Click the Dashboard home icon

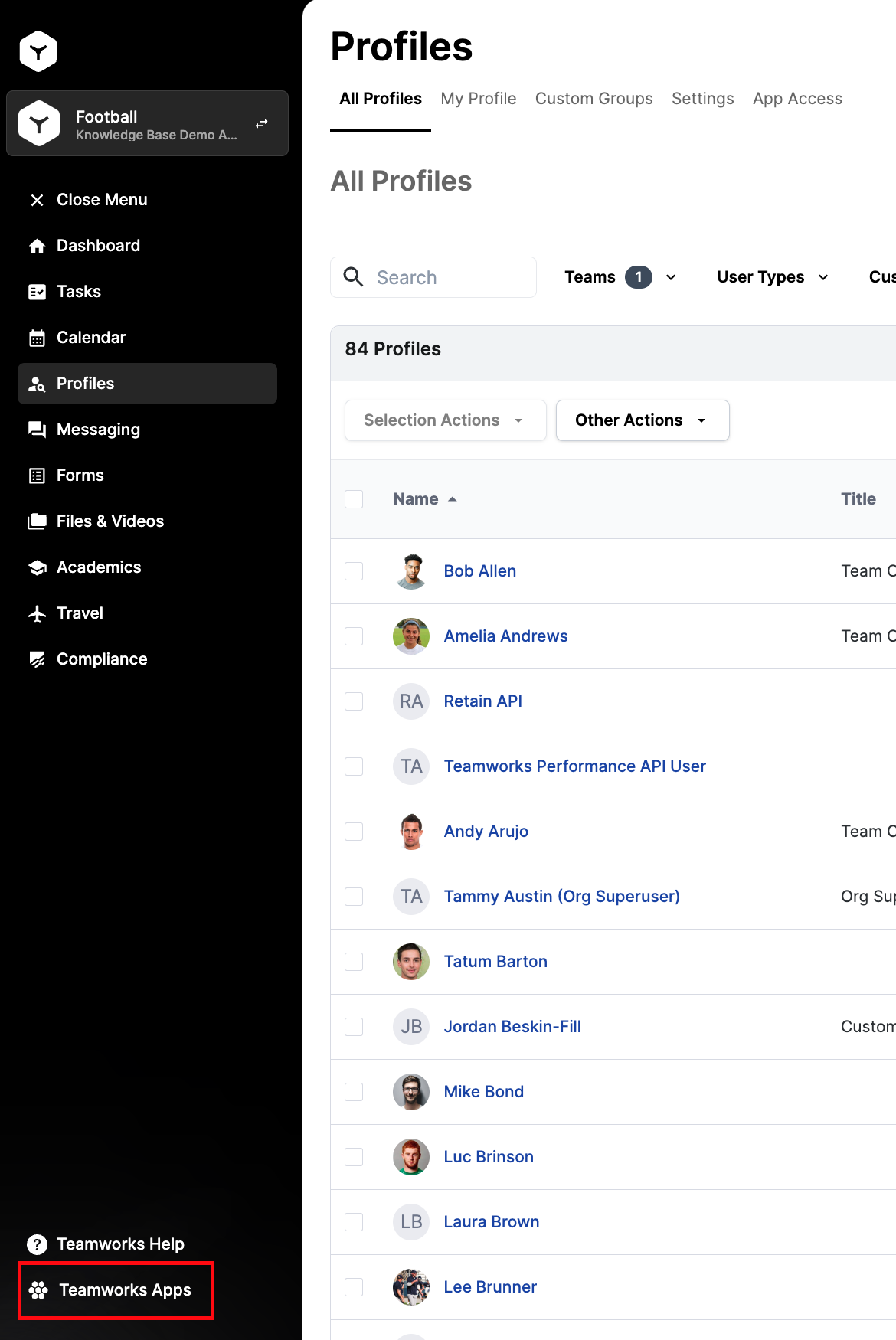(x=37, y=246)
